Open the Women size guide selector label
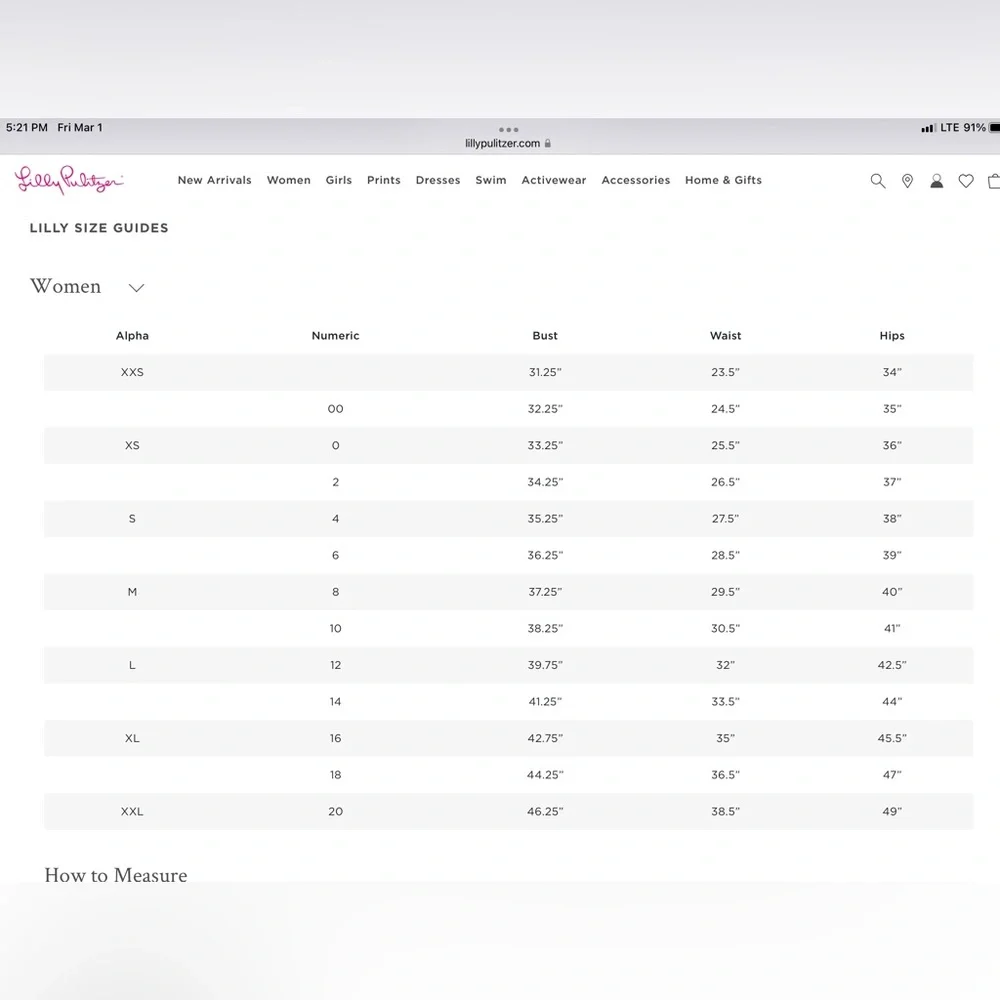Viewport: 1000px width, 1000px height. tap(66, 286)
